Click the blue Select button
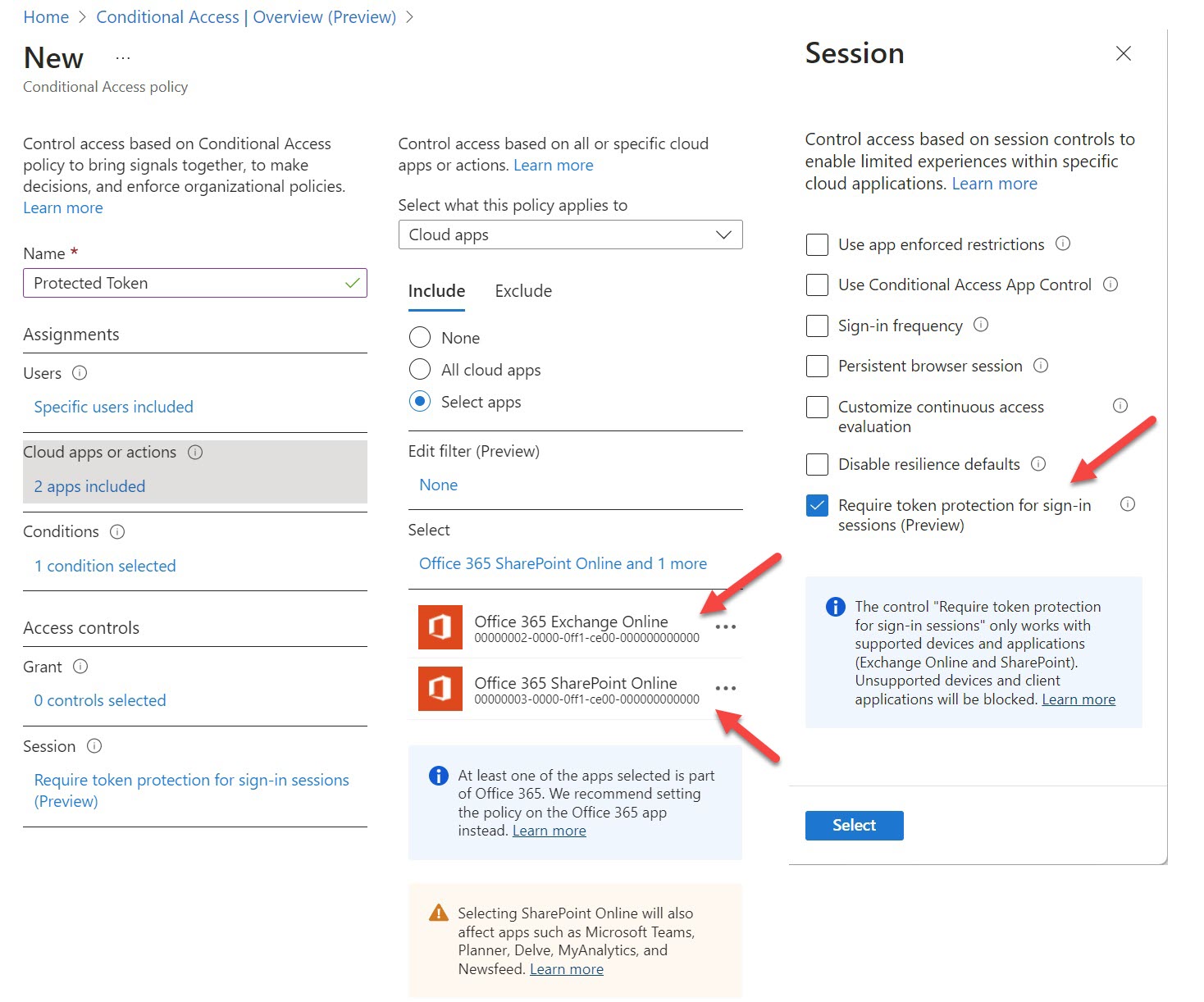 click(x=854, y=826)
